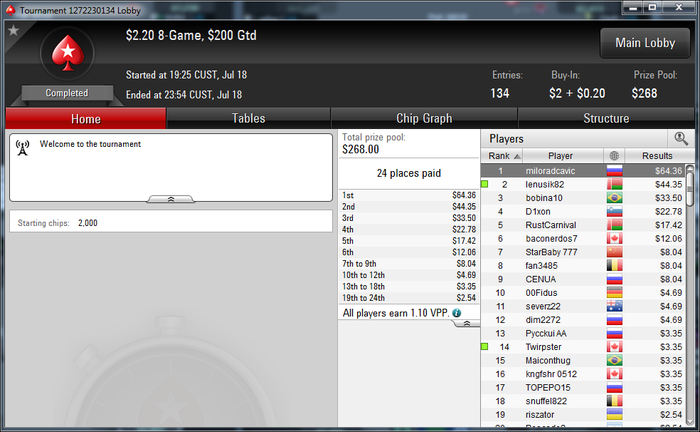Click the PokerStars spade logo
Screen dimensions: 700x432
point(67,53)
